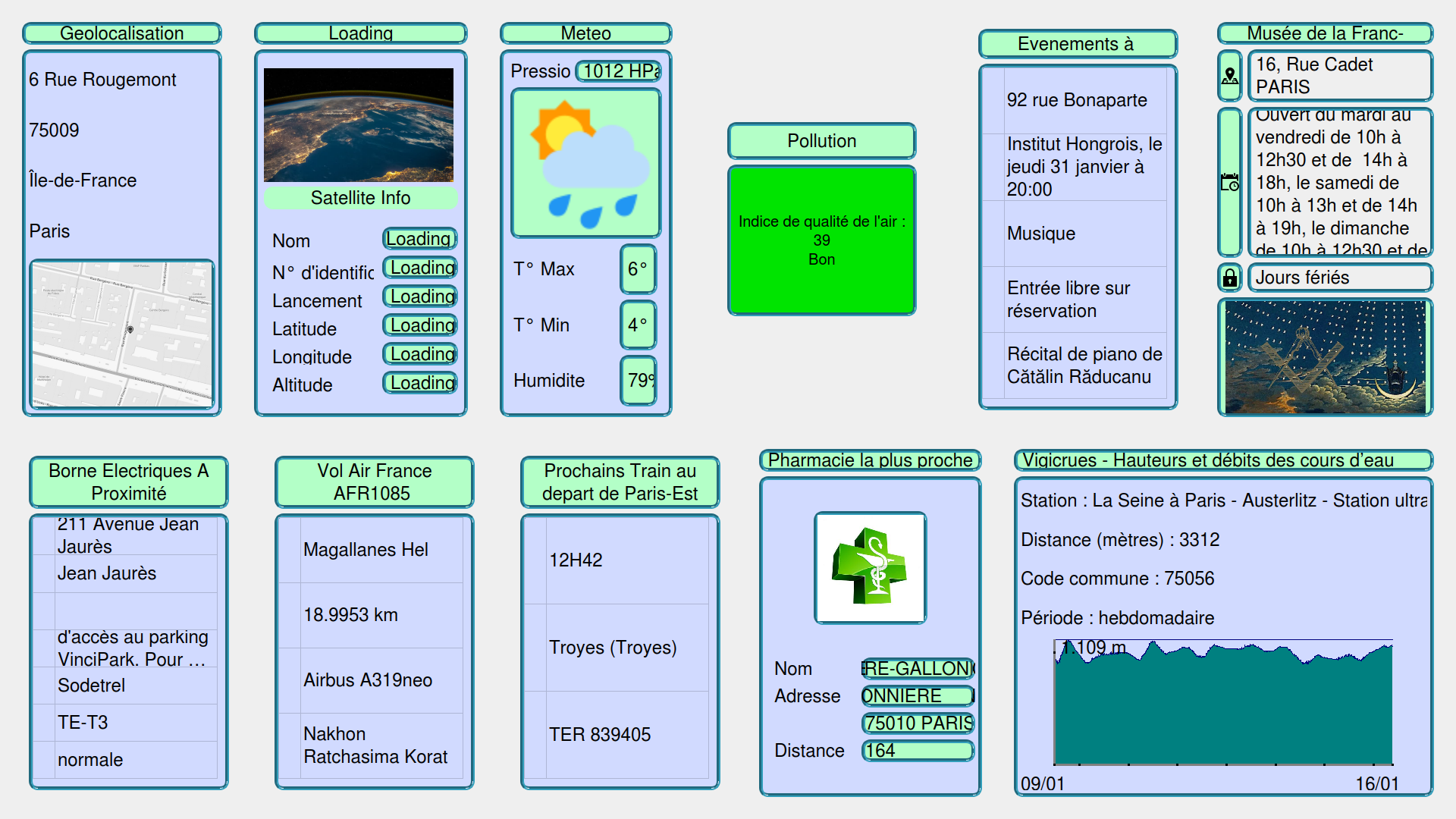The image size is (1456, 819).
Task: Click the Loading header above the satellite image
Action: click(360, 33)
